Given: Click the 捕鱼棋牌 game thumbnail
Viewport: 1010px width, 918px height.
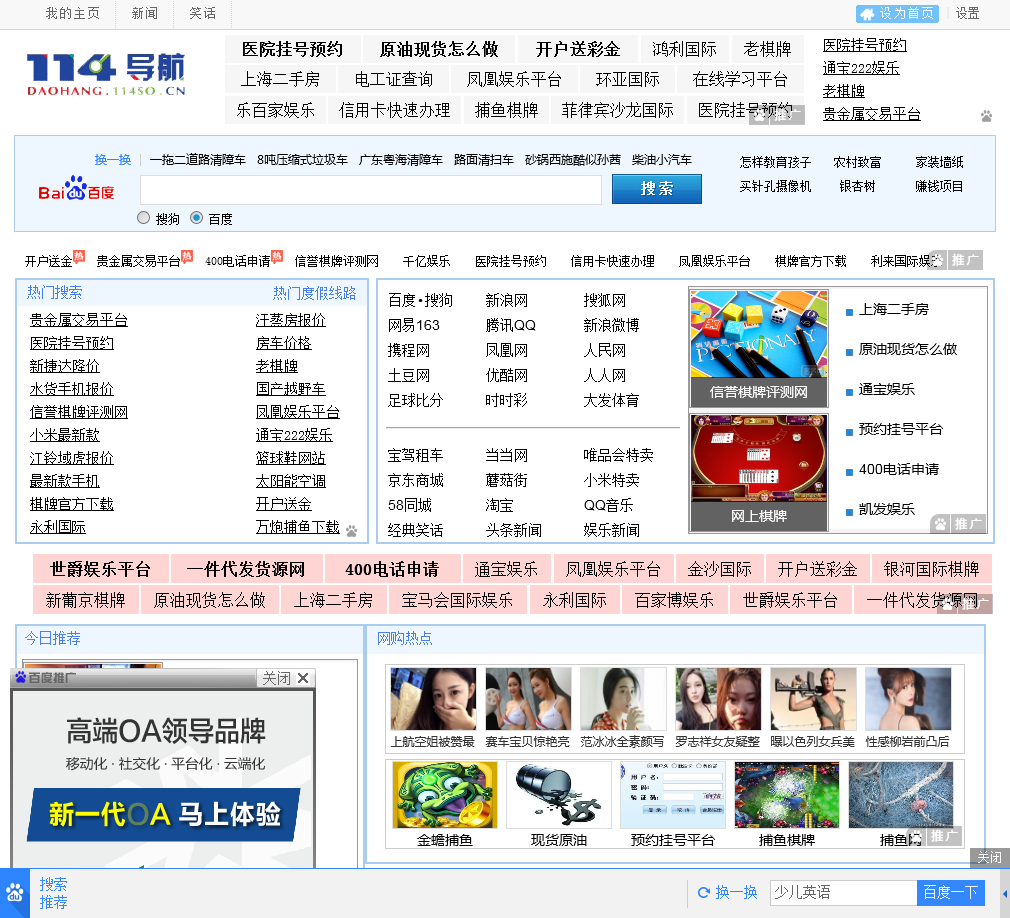Looking at the screenshot, I should pyautogui.click(x=786, y=795).
